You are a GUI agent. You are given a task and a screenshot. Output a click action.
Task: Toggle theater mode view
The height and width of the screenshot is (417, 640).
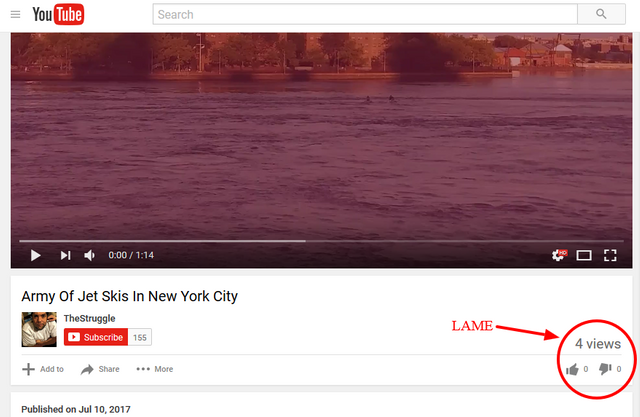click(584, 255)
